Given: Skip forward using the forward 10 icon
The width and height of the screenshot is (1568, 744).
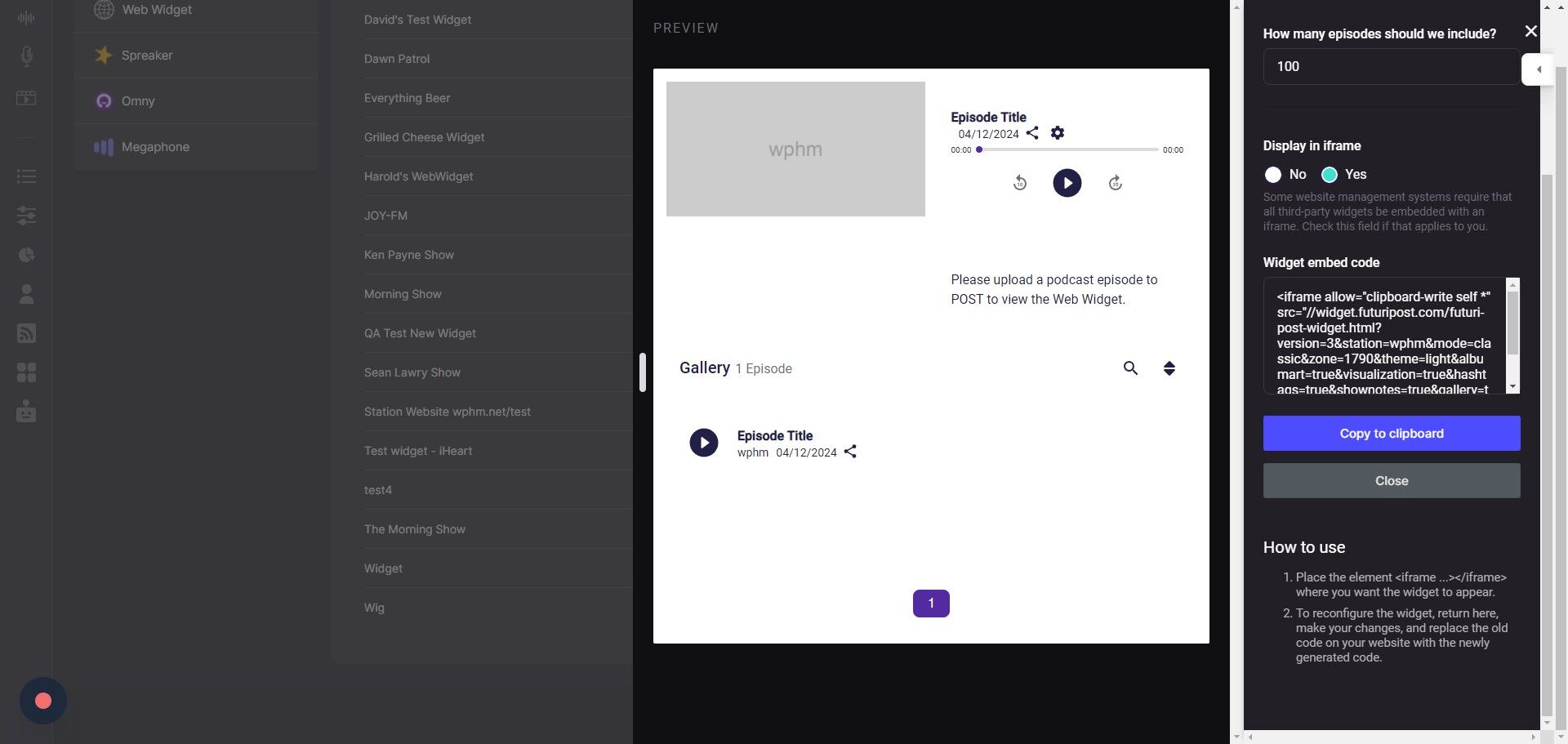Looking at the screenshot, I should 1116,183.
